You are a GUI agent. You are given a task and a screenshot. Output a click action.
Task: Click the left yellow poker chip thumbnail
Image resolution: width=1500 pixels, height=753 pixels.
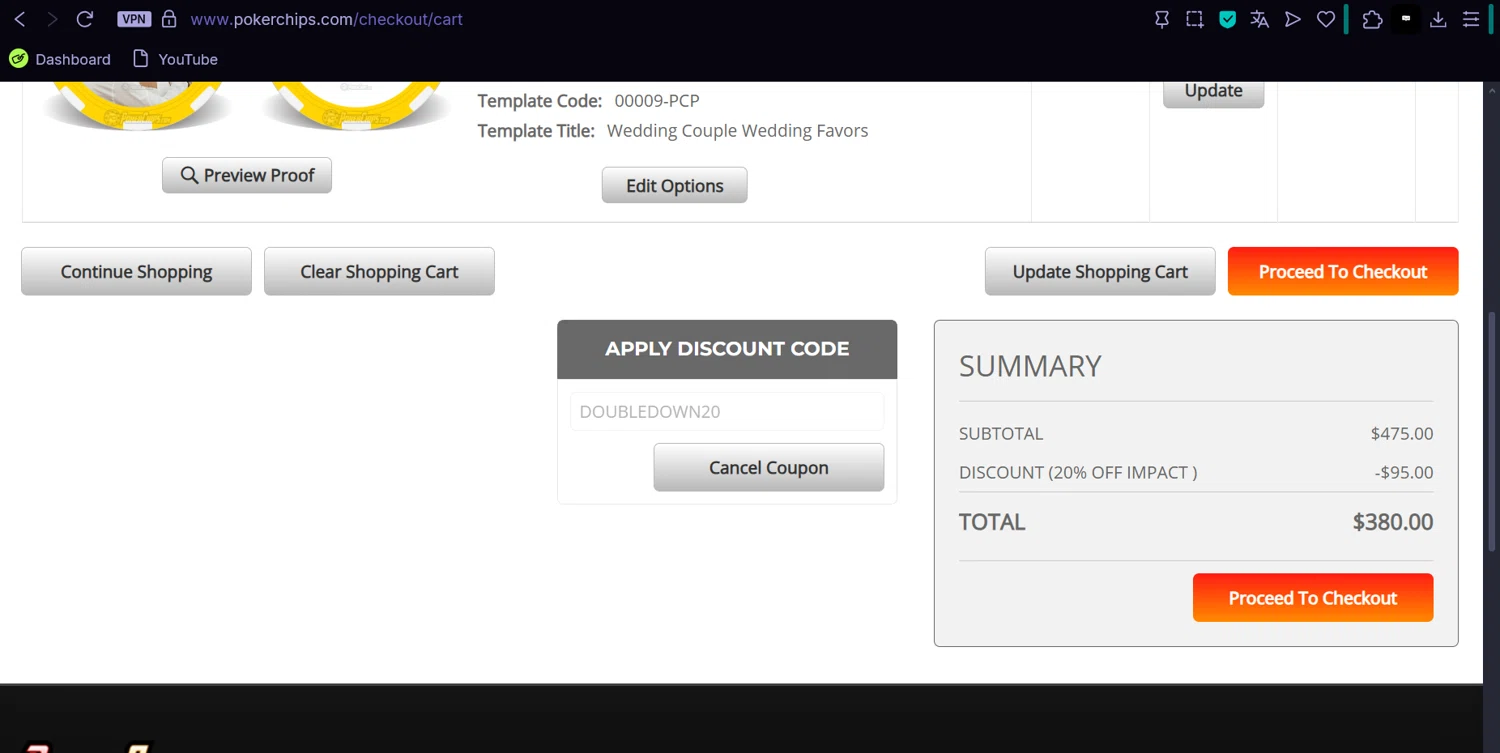pos(137,105)
